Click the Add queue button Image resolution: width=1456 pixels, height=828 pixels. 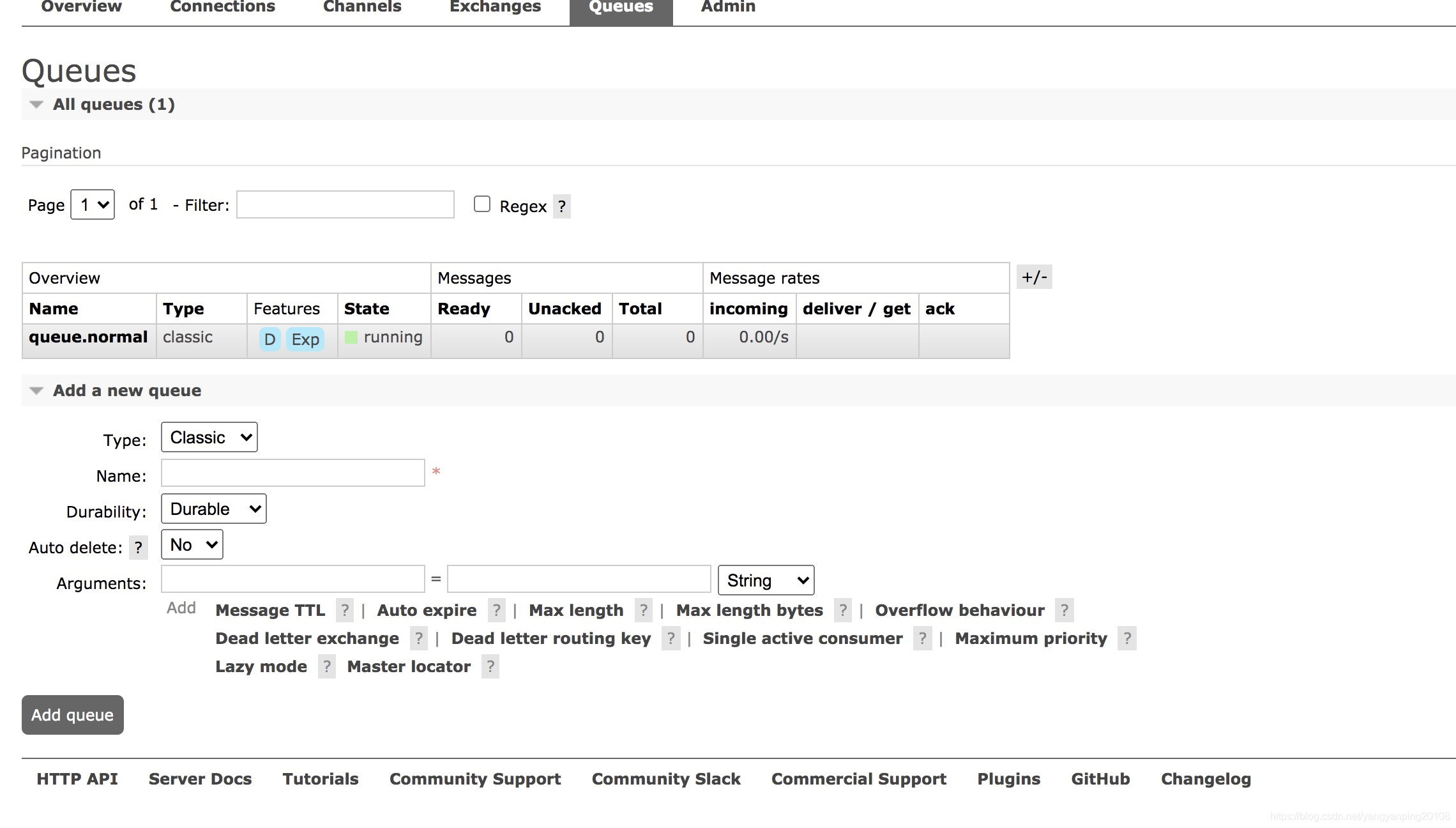point(73,715)
